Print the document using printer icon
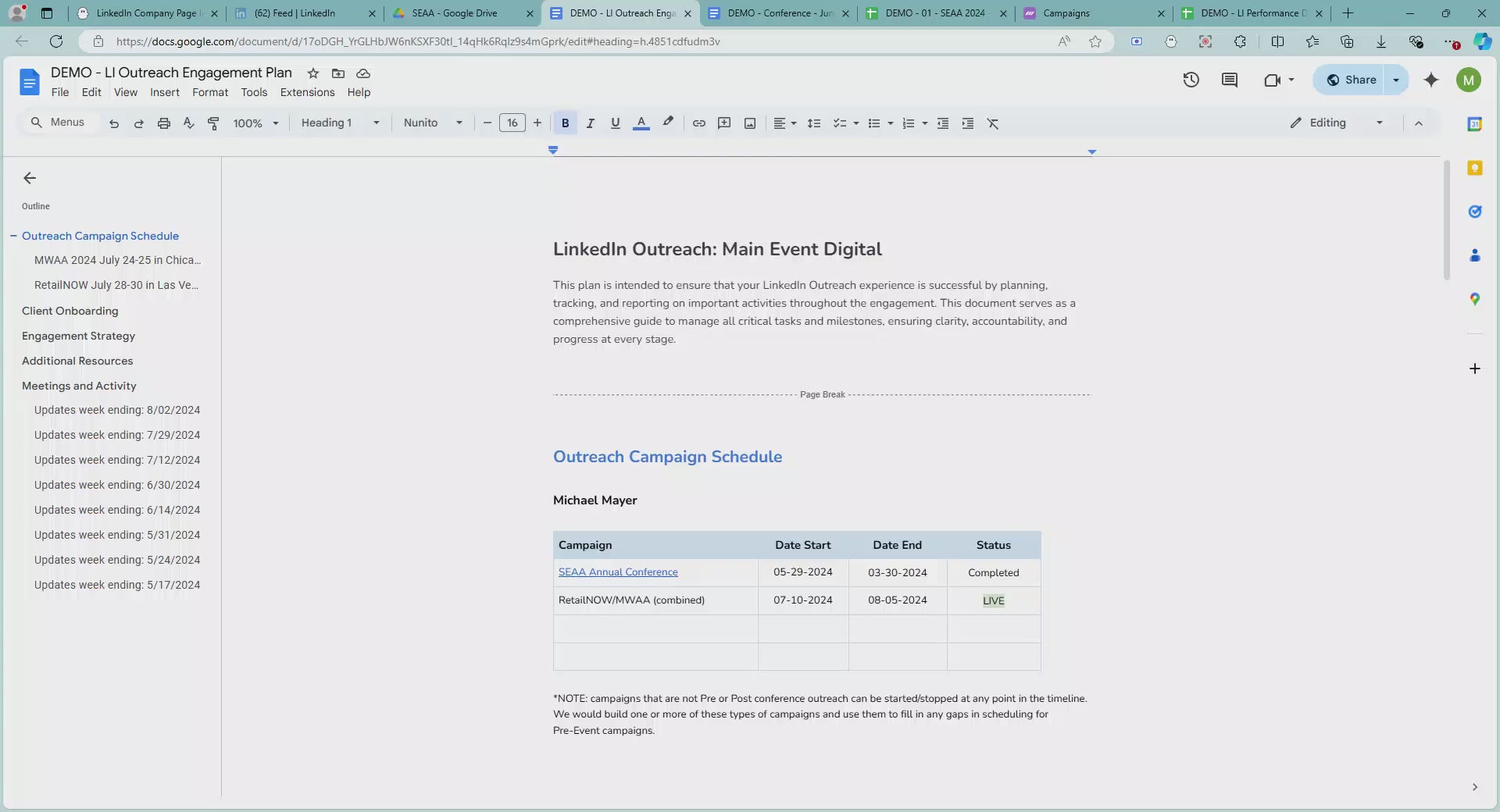The height and width of the screenshot is (812, 1500). coord(164,123)
